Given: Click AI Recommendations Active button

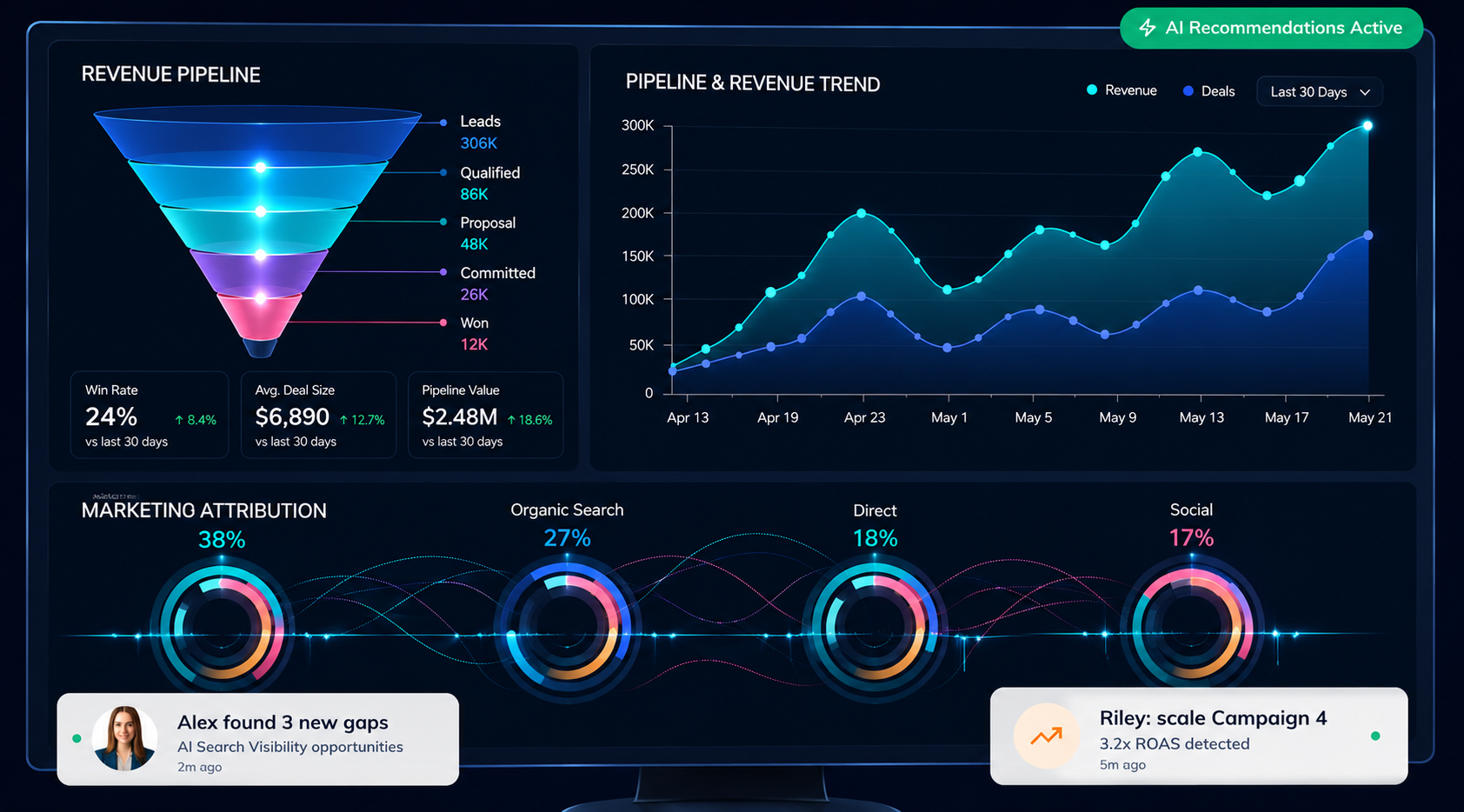Looking at the screenshot, I should (1271, 28).
